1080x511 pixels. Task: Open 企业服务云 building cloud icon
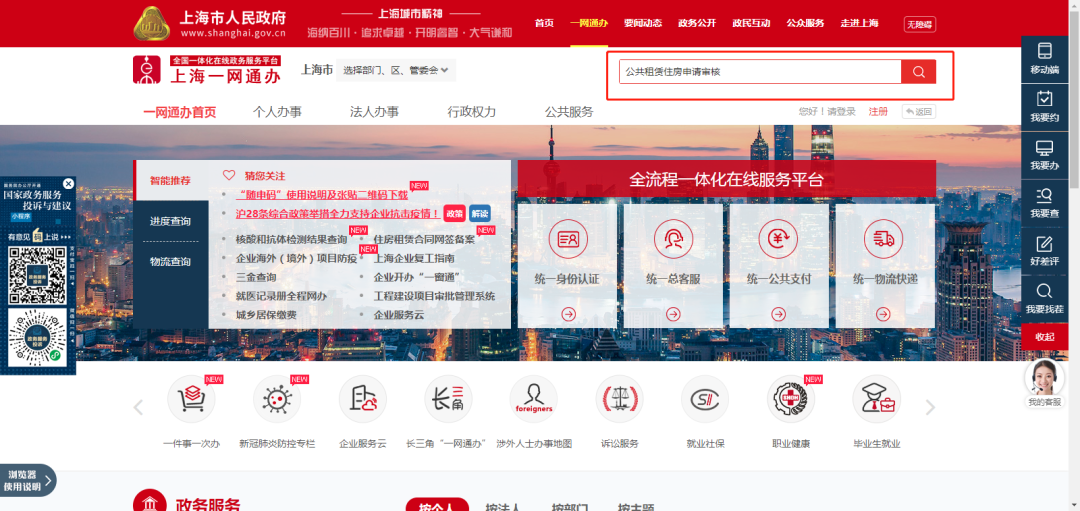(x=362, y=399)
